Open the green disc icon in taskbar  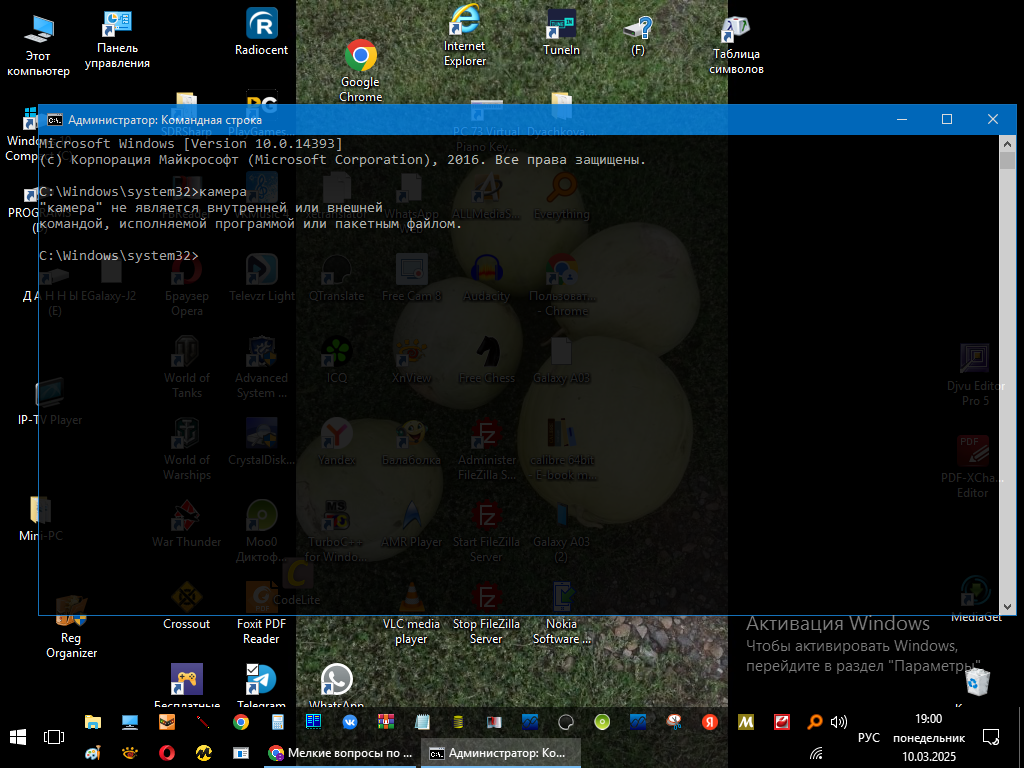[602, 722]
